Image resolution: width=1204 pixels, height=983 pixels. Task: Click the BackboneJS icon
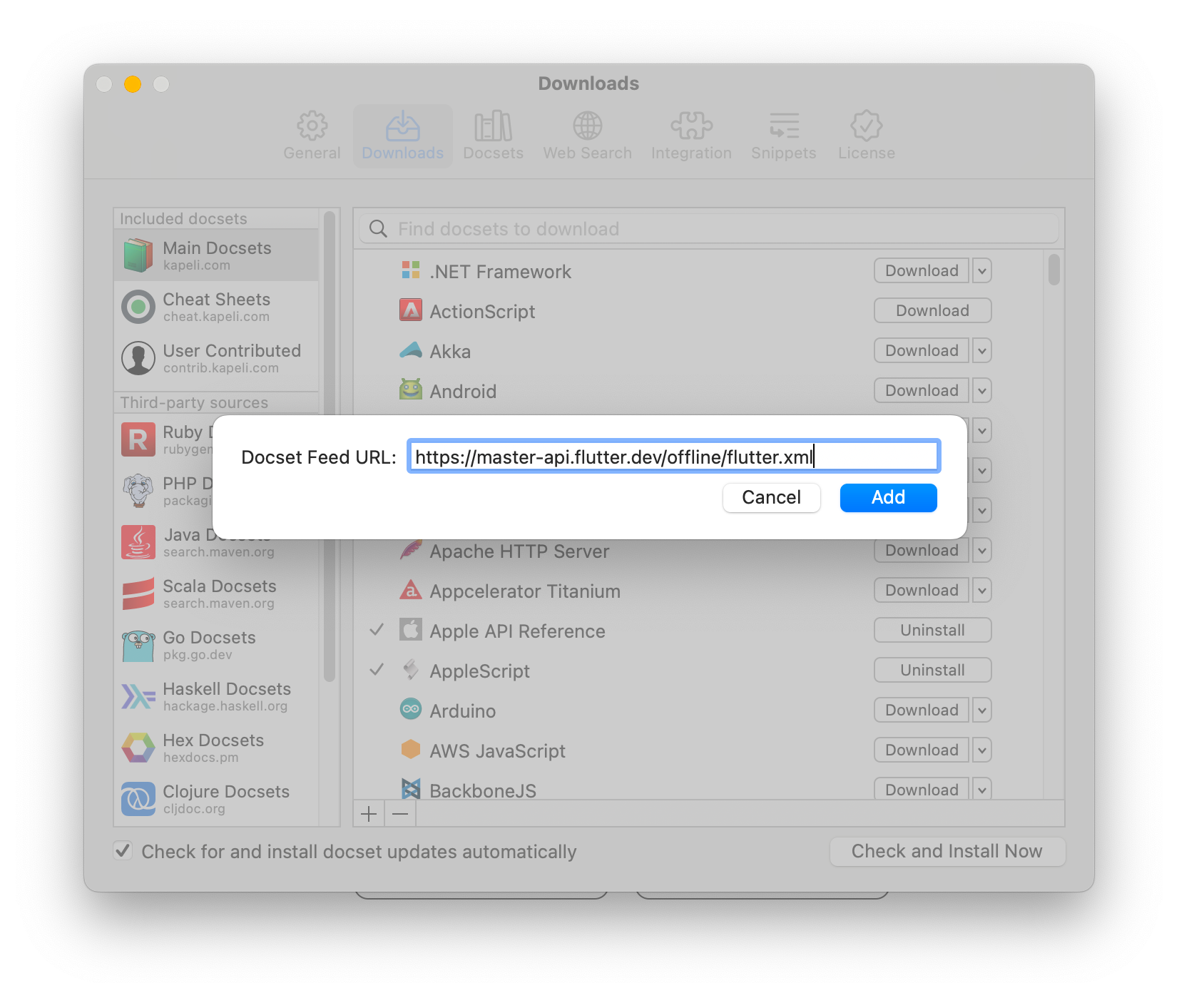pyautogui.click(x=411, y=788)
